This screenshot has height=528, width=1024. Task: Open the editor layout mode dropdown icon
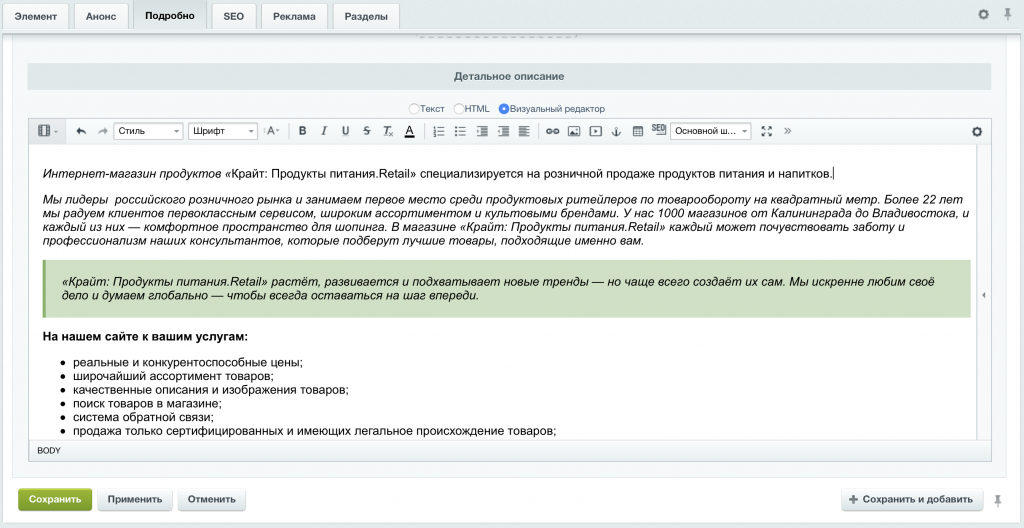pos(47,131)
